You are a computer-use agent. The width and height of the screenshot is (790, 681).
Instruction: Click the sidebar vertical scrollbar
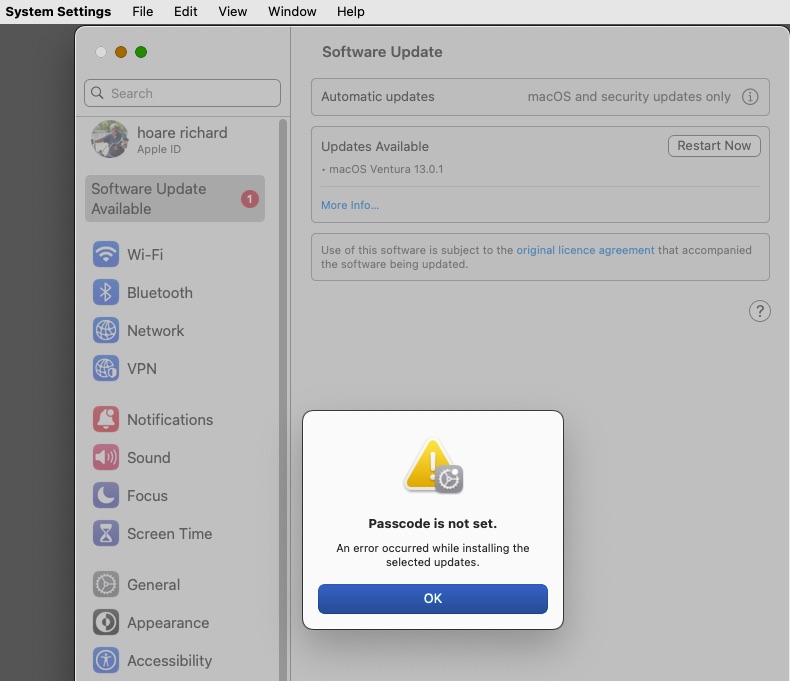pyautogui.click(x=283, y=399)
